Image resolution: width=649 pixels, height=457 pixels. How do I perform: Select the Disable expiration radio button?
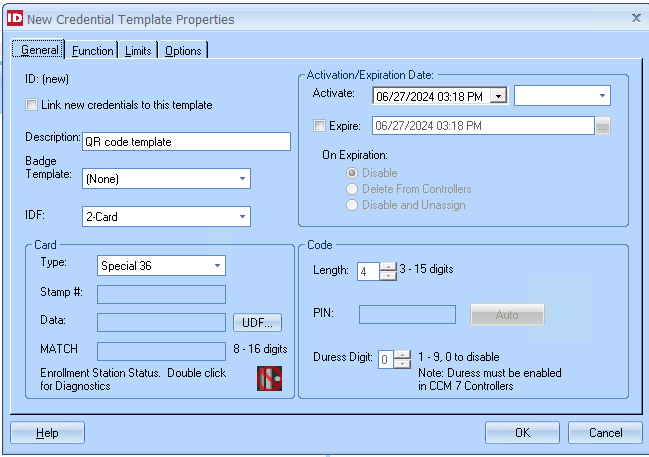[x=352, y=173]
